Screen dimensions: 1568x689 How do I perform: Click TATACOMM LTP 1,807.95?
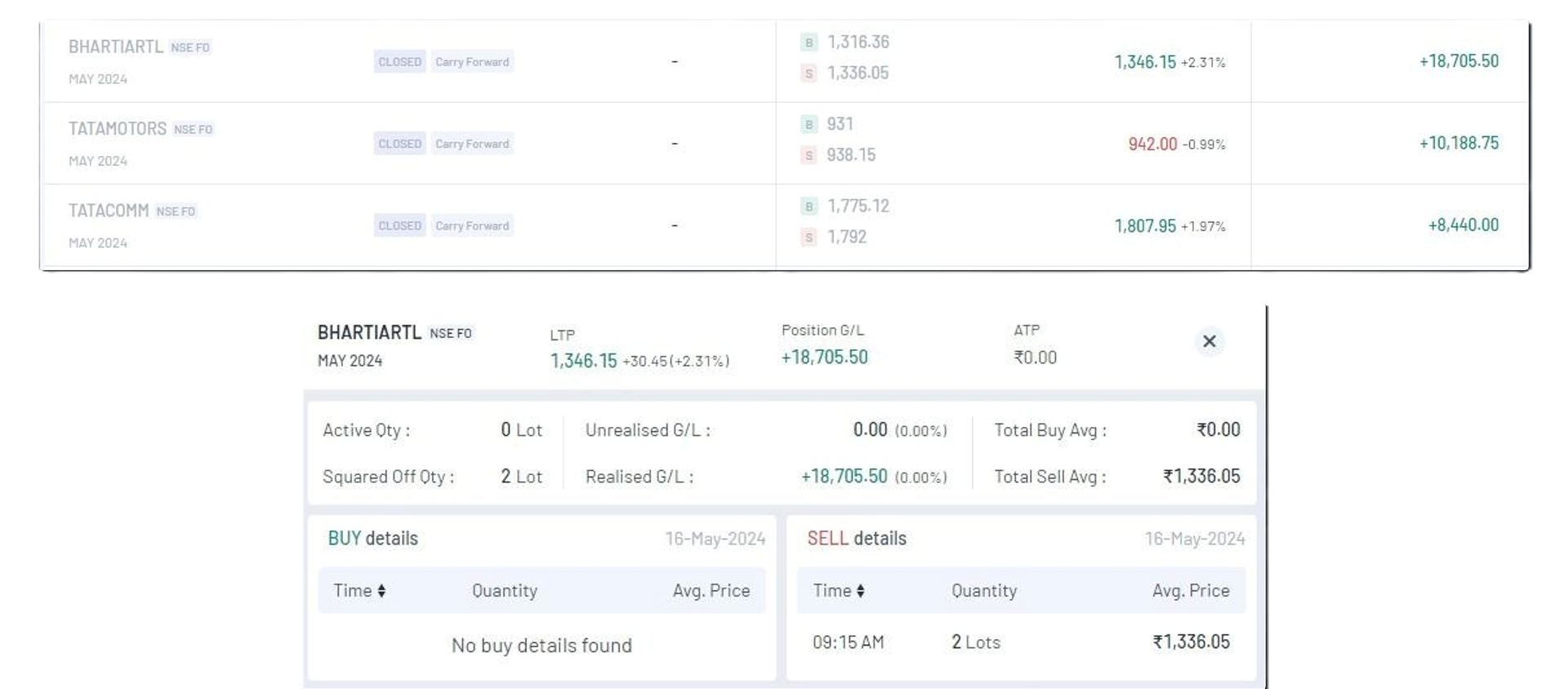[x=1145, y=226]
